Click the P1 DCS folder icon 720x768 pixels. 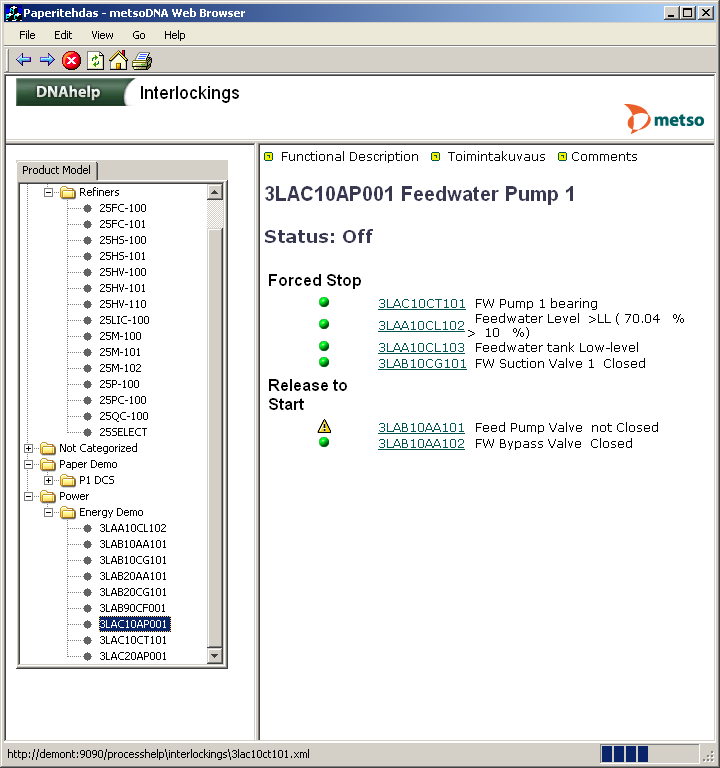point(68,480)
